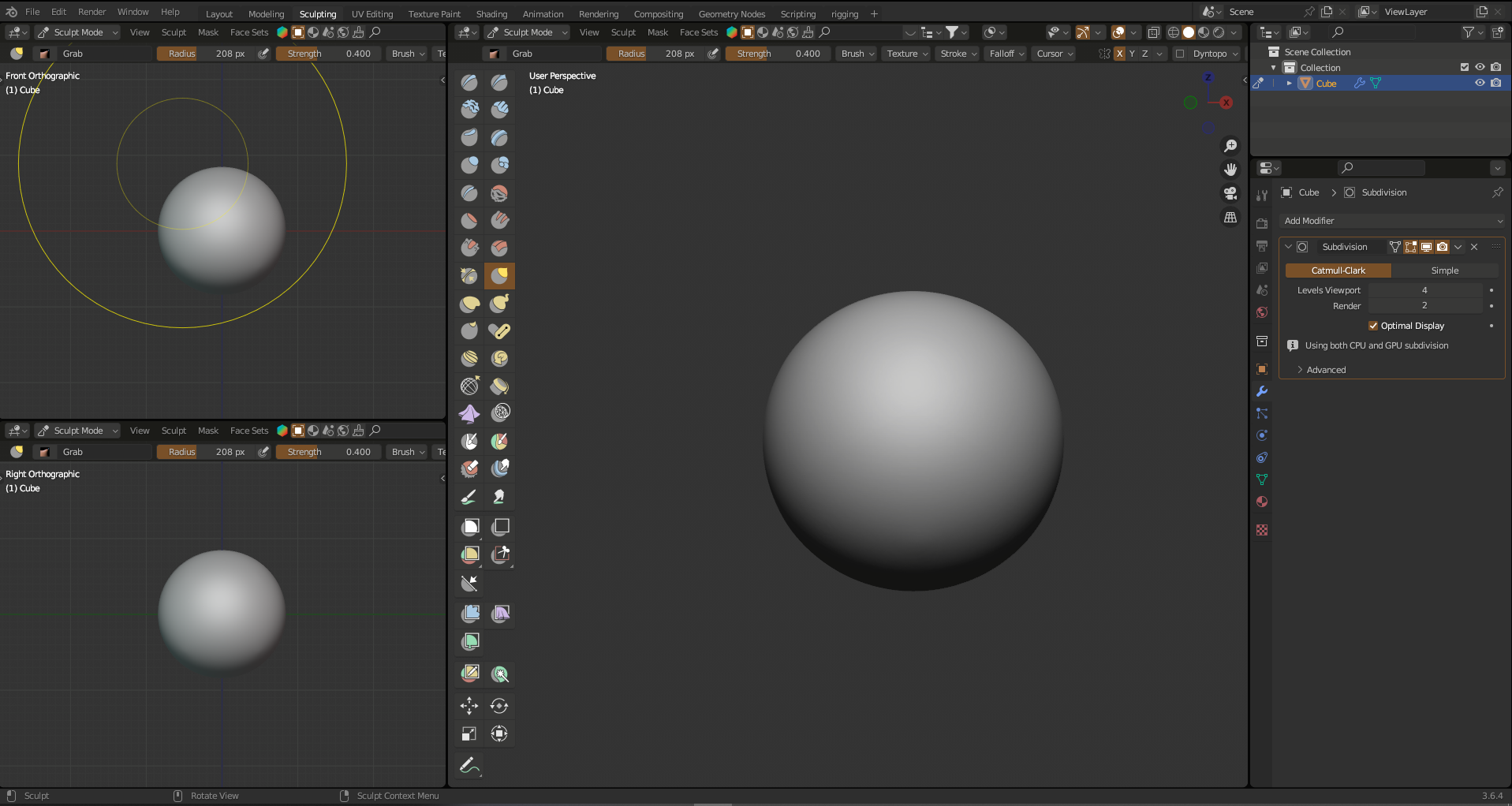Click the Levels Viewport value field
Image resolution: width=1512 pixels, height=806 pixels.
coord(1424,290)
